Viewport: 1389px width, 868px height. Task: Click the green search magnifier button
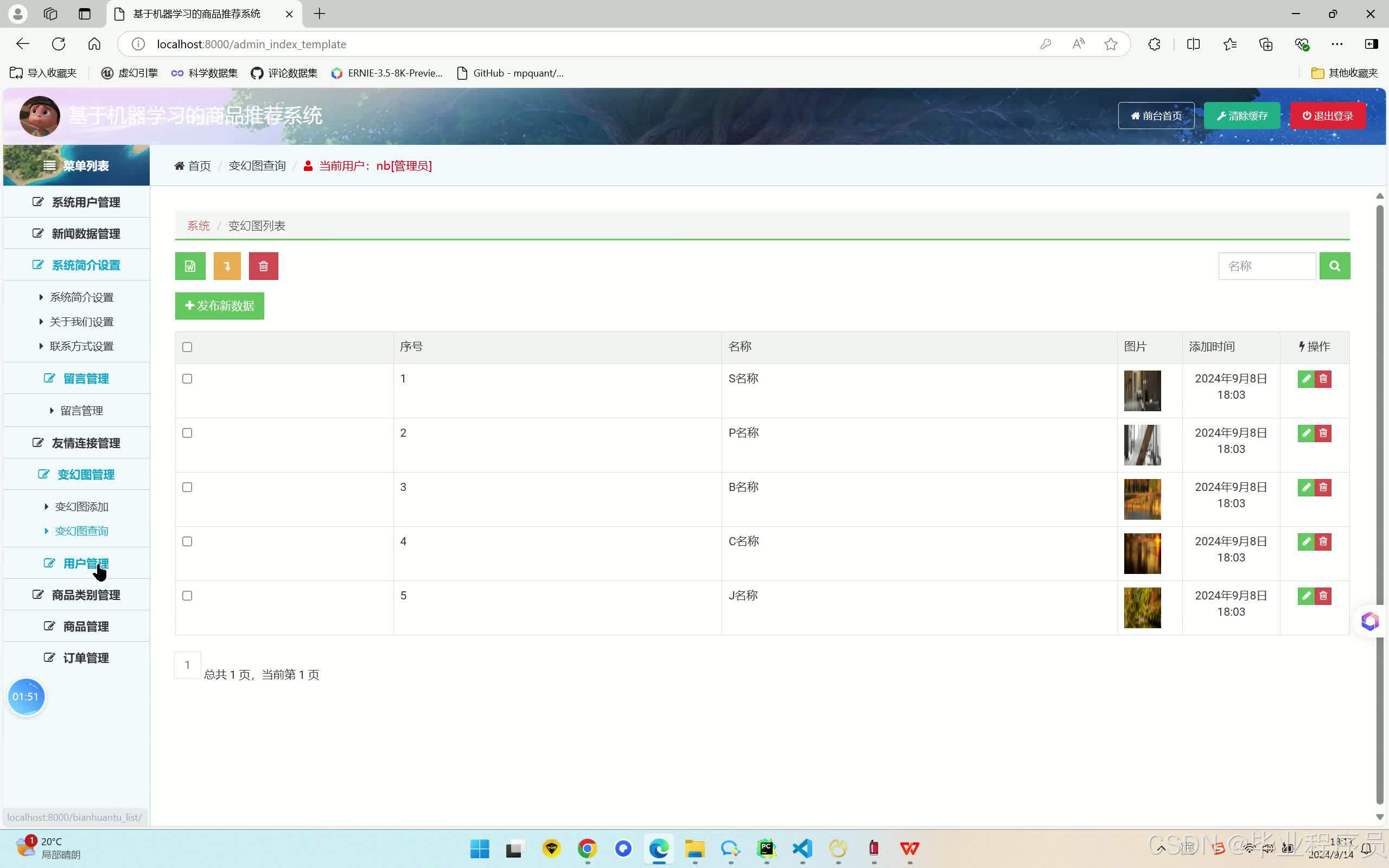(1335, 266)
